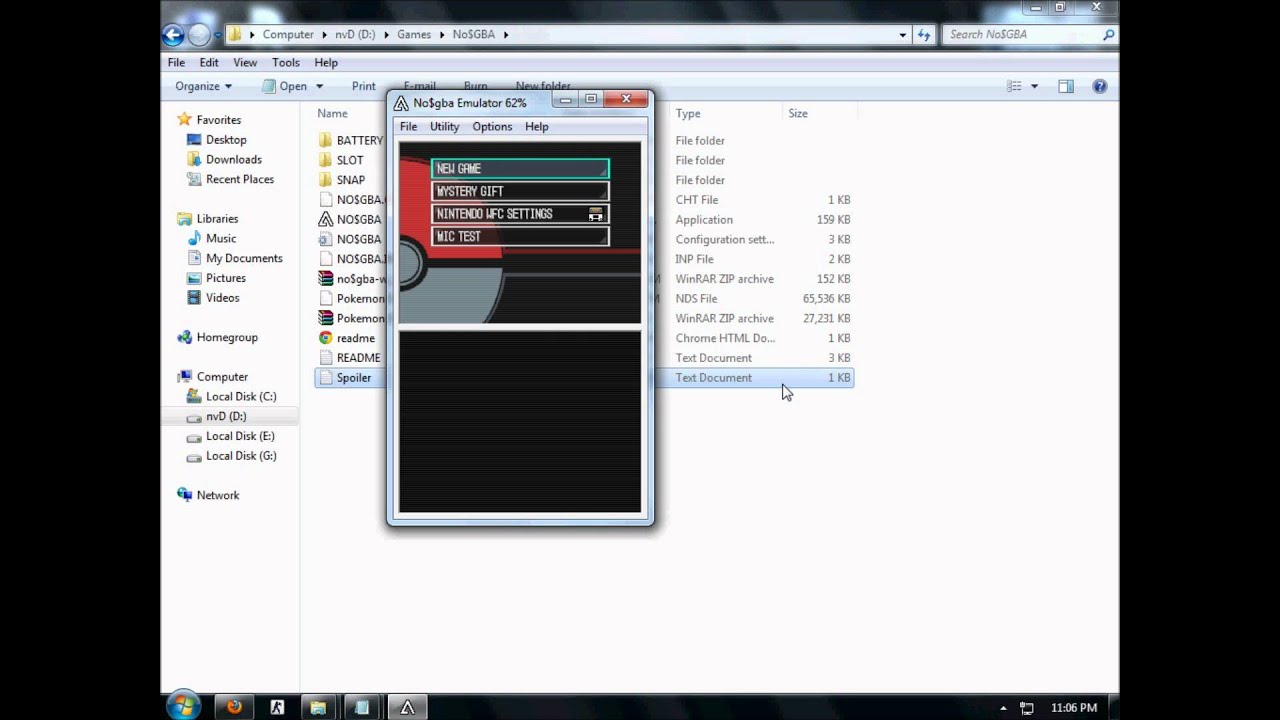This screenshot has width=1280, height=720.
Task: Open Videos library
Action: [x=222, y=298]
